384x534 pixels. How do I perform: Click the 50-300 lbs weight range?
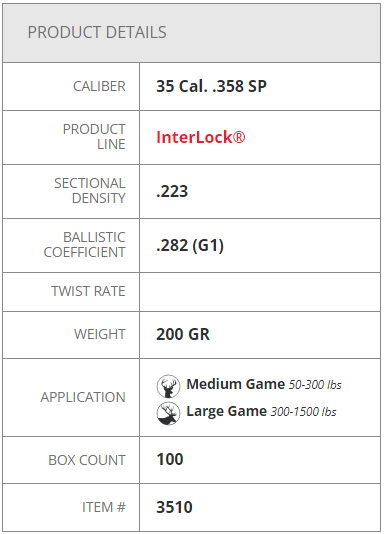[x=315, y=385]
